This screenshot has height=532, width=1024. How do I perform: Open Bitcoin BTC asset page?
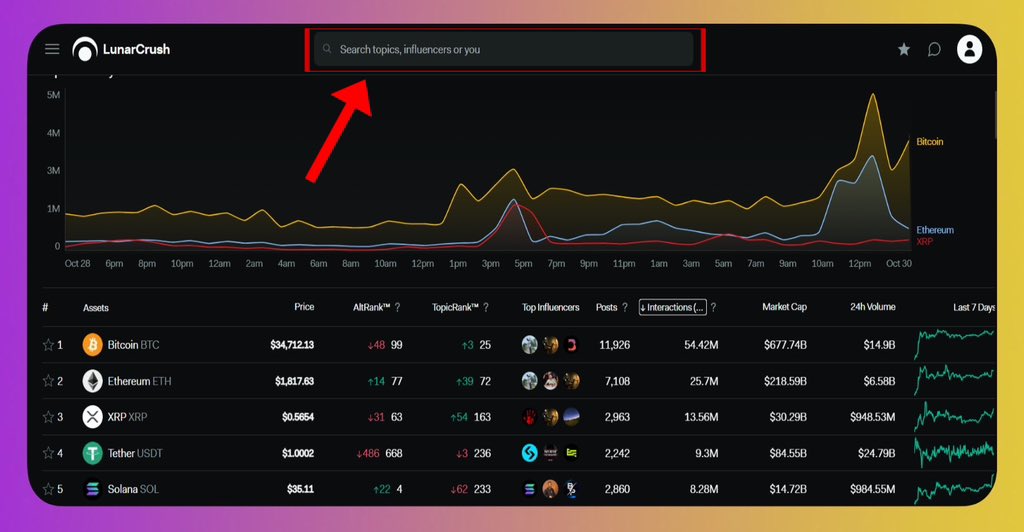click(x=133, y=345)
